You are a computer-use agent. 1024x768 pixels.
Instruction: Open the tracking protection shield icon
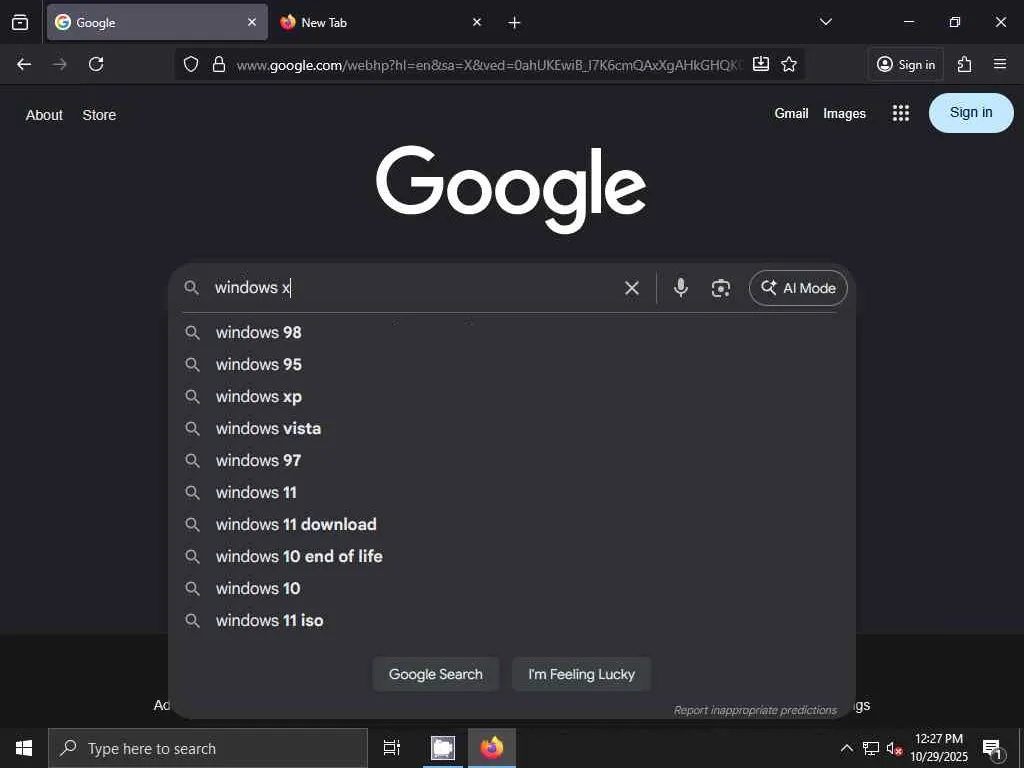pos(191,64)
